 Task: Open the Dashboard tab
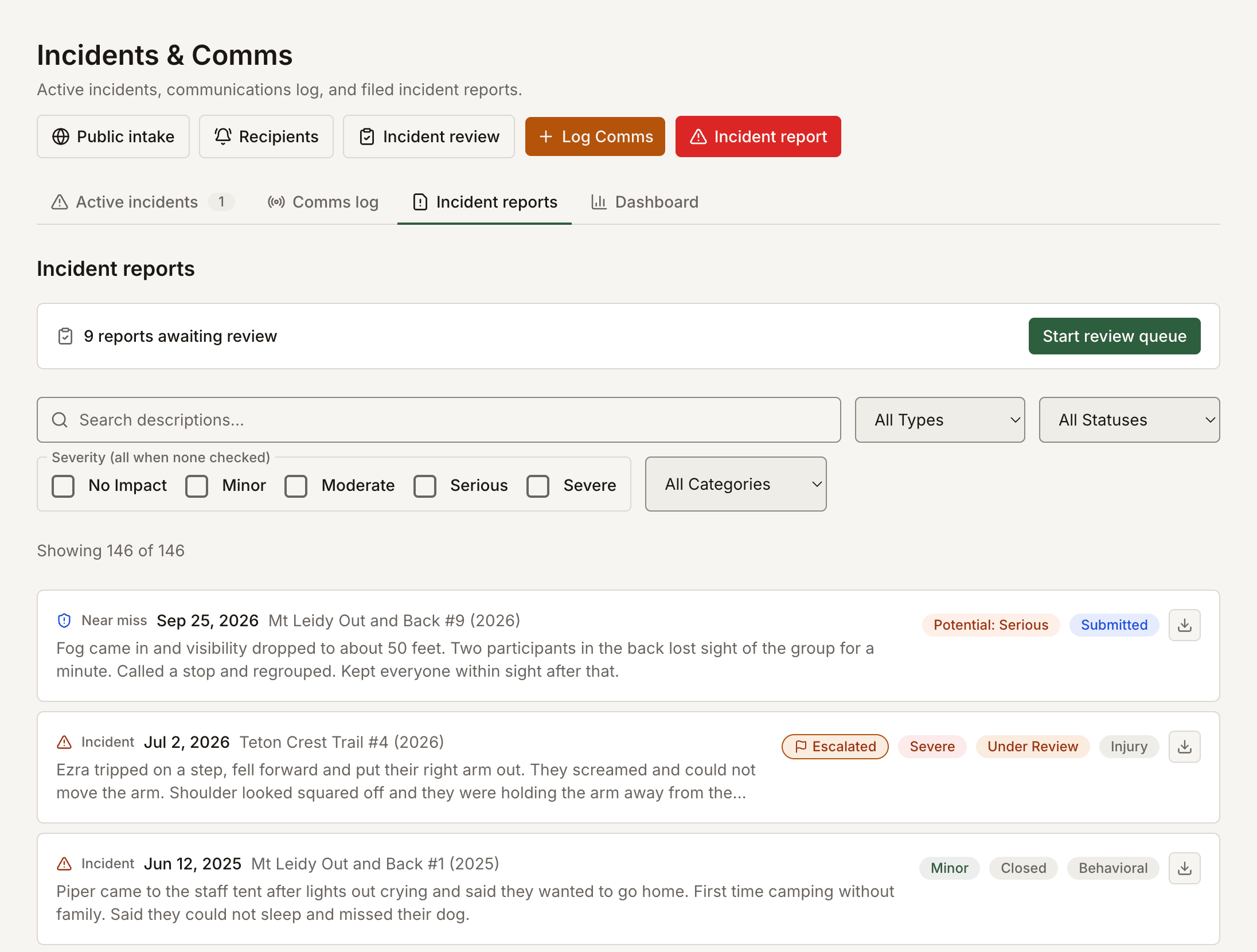645,202
